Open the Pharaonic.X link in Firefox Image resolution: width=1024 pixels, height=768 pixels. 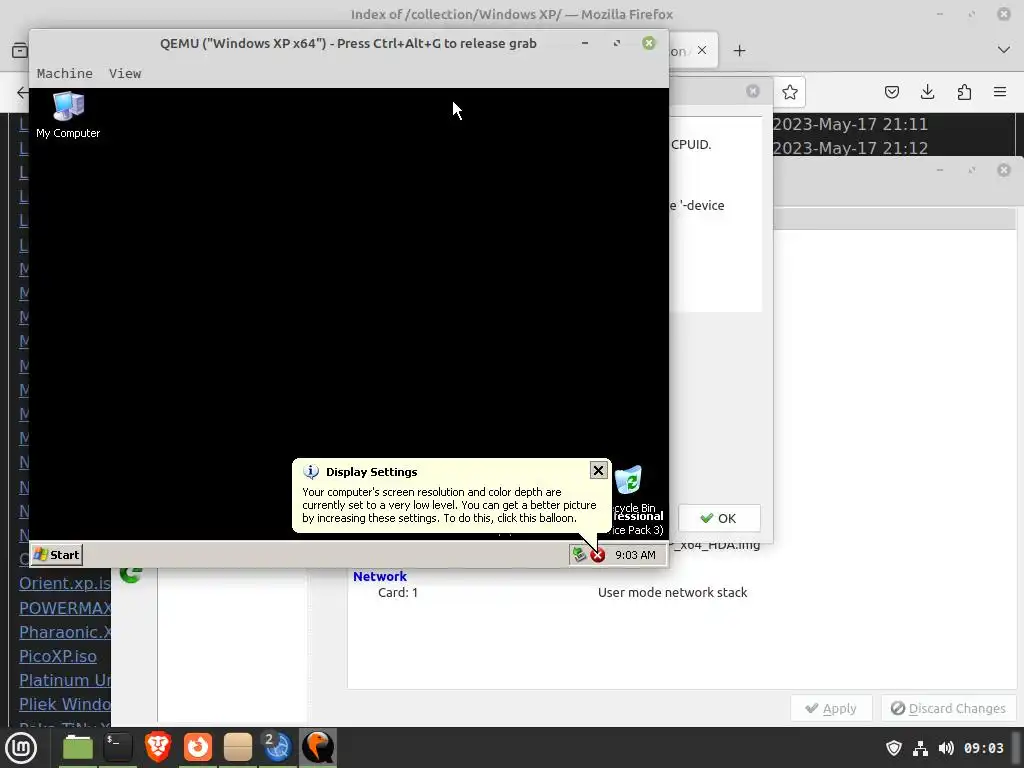click(65, 632)
